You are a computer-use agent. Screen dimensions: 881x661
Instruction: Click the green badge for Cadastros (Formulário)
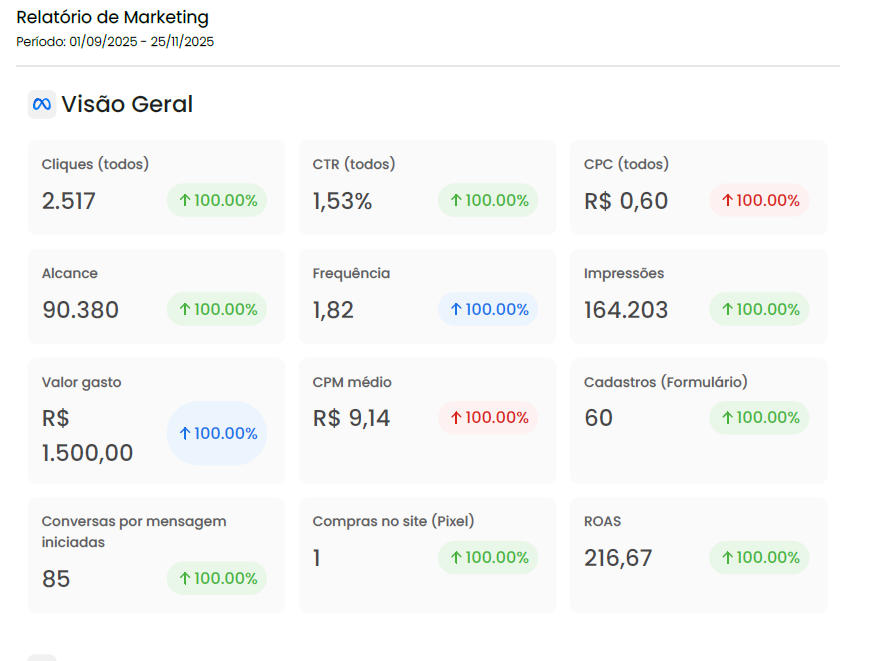759,418
